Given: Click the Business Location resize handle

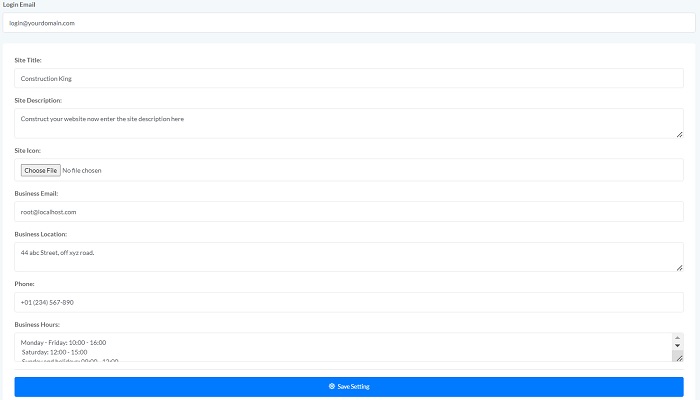Looking at the screenshot, I should 679,267.
